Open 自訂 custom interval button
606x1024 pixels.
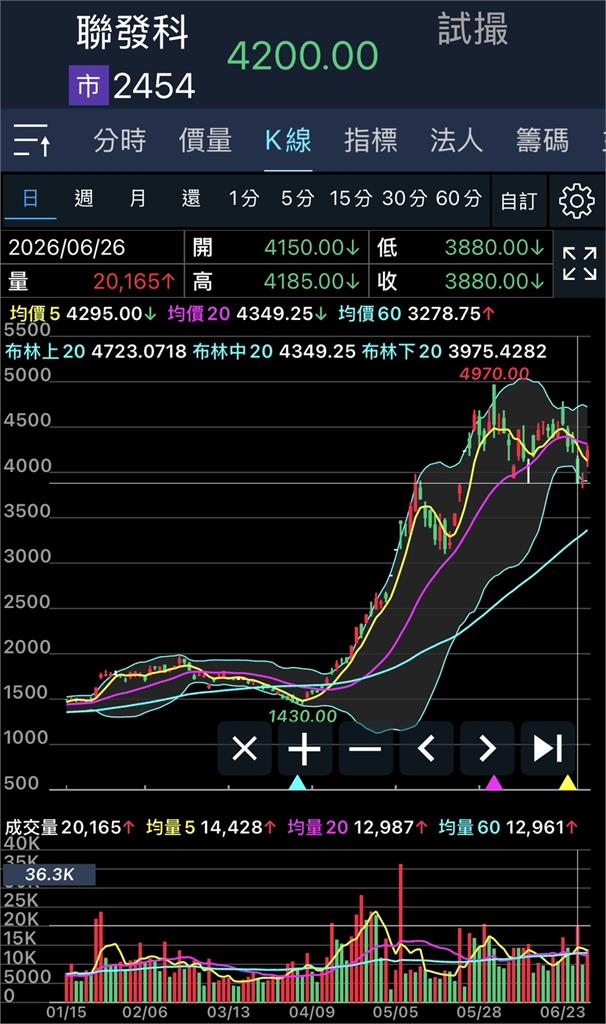[x=519, y=201]
